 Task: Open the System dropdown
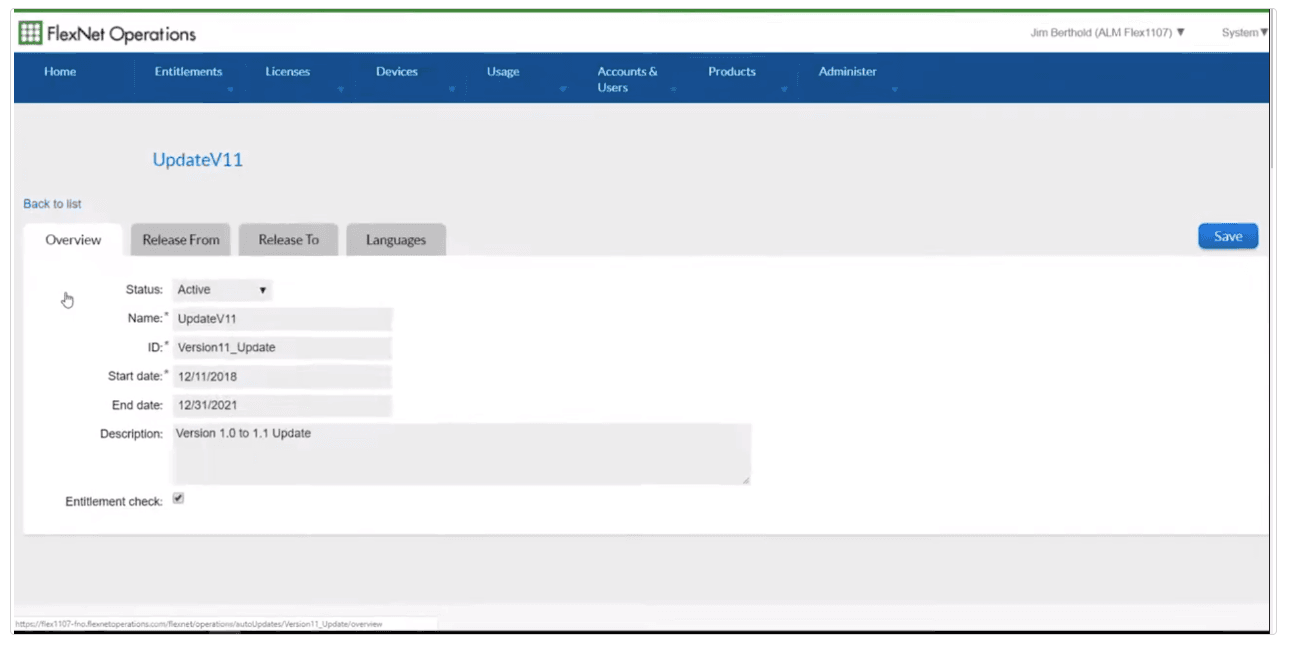pos(1245,33)
